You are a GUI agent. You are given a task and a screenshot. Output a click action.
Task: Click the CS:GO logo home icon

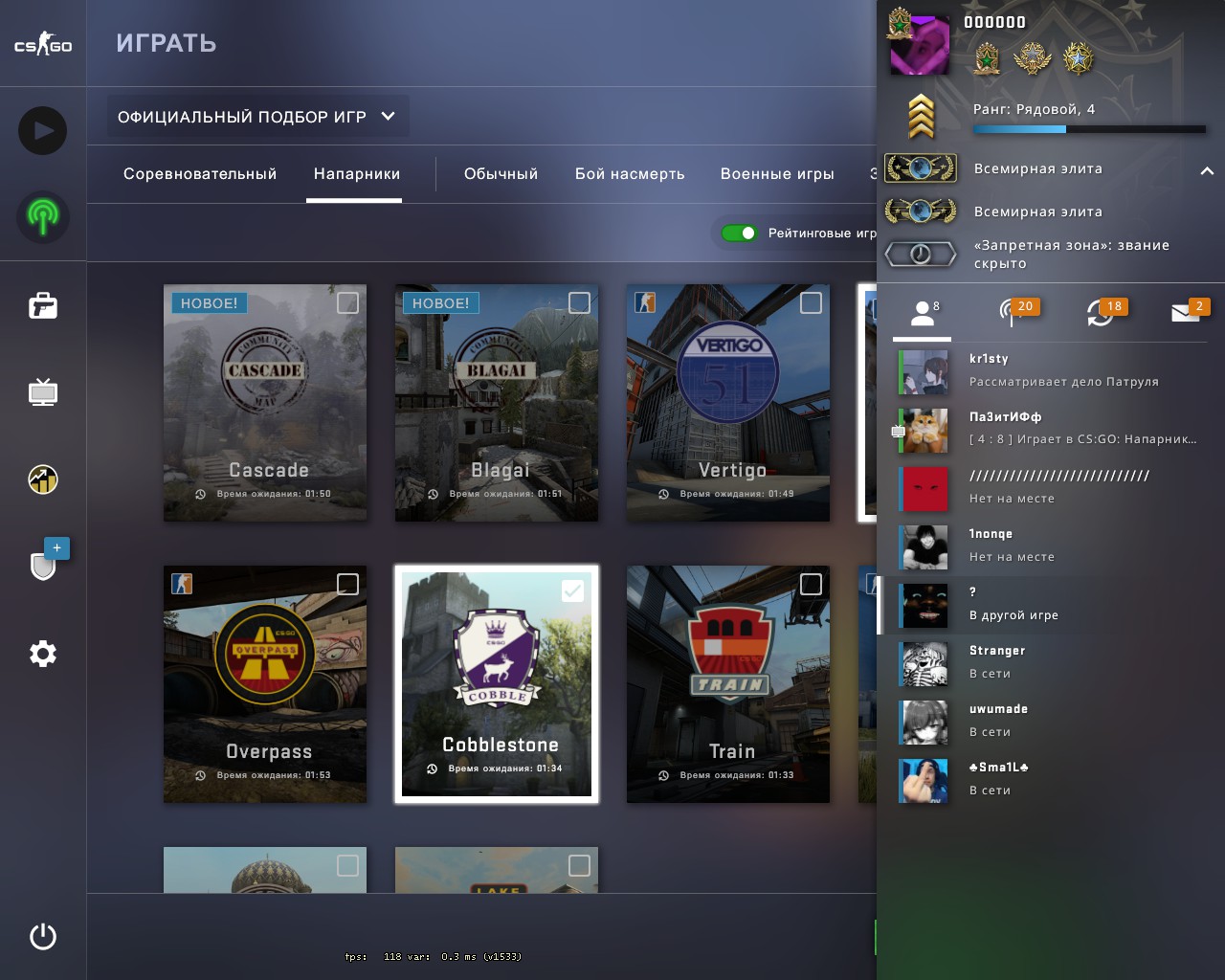[x=43, y=44]
